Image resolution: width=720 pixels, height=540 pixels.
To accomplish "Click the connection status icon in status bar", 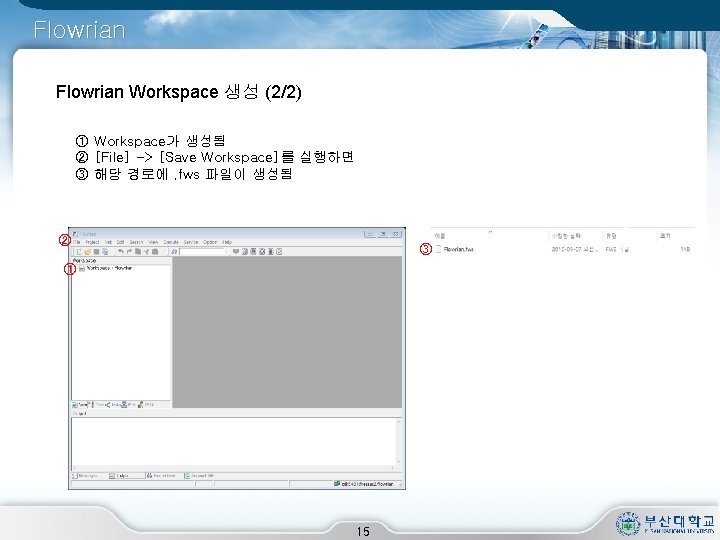I will point(337,484).
